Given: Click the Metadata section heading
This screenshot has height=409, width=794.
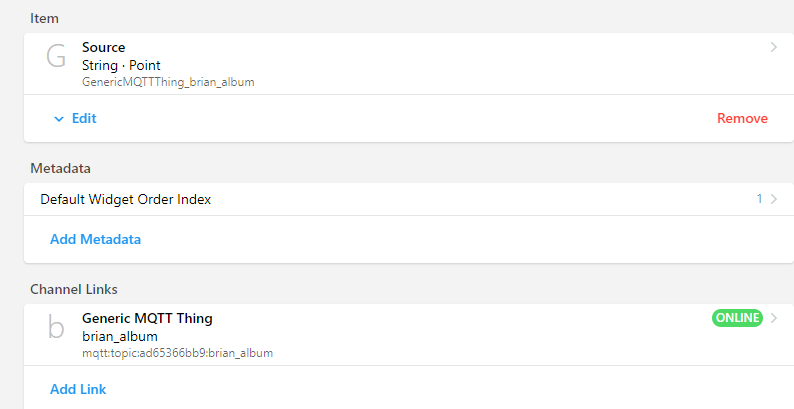Looking at the screenshot, I should pyautogui.click(x=60, y=168).
